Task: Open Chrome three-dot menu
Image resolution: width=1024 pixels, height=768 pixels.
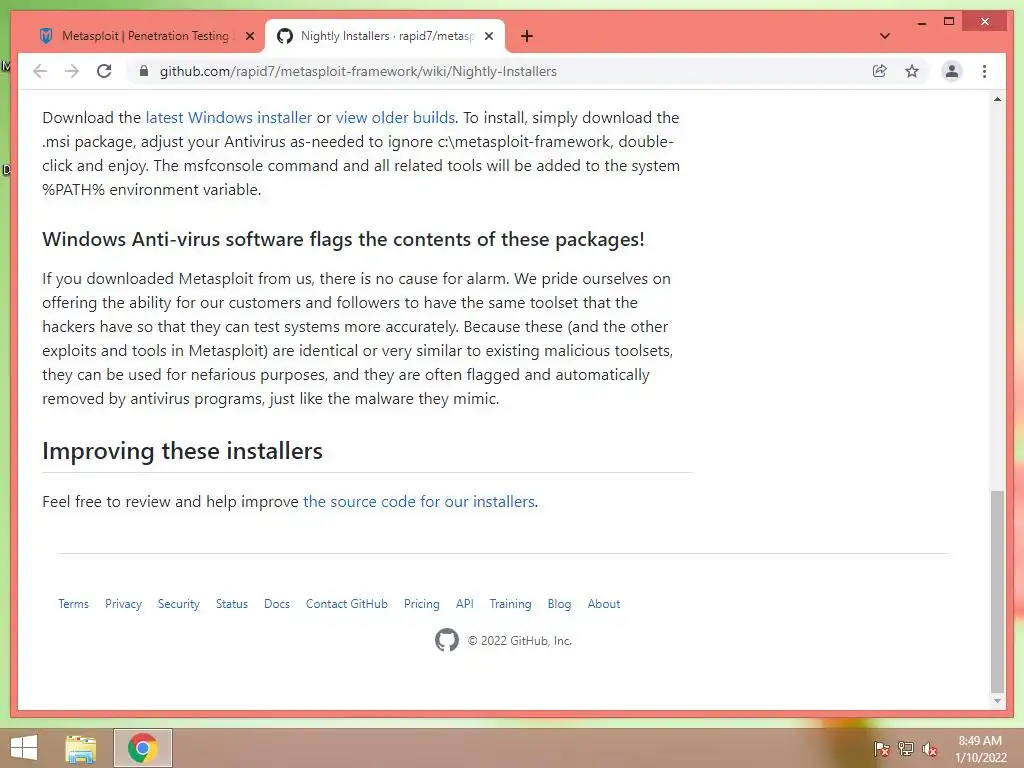Action: pyautogui.click(x=984, y=71)
